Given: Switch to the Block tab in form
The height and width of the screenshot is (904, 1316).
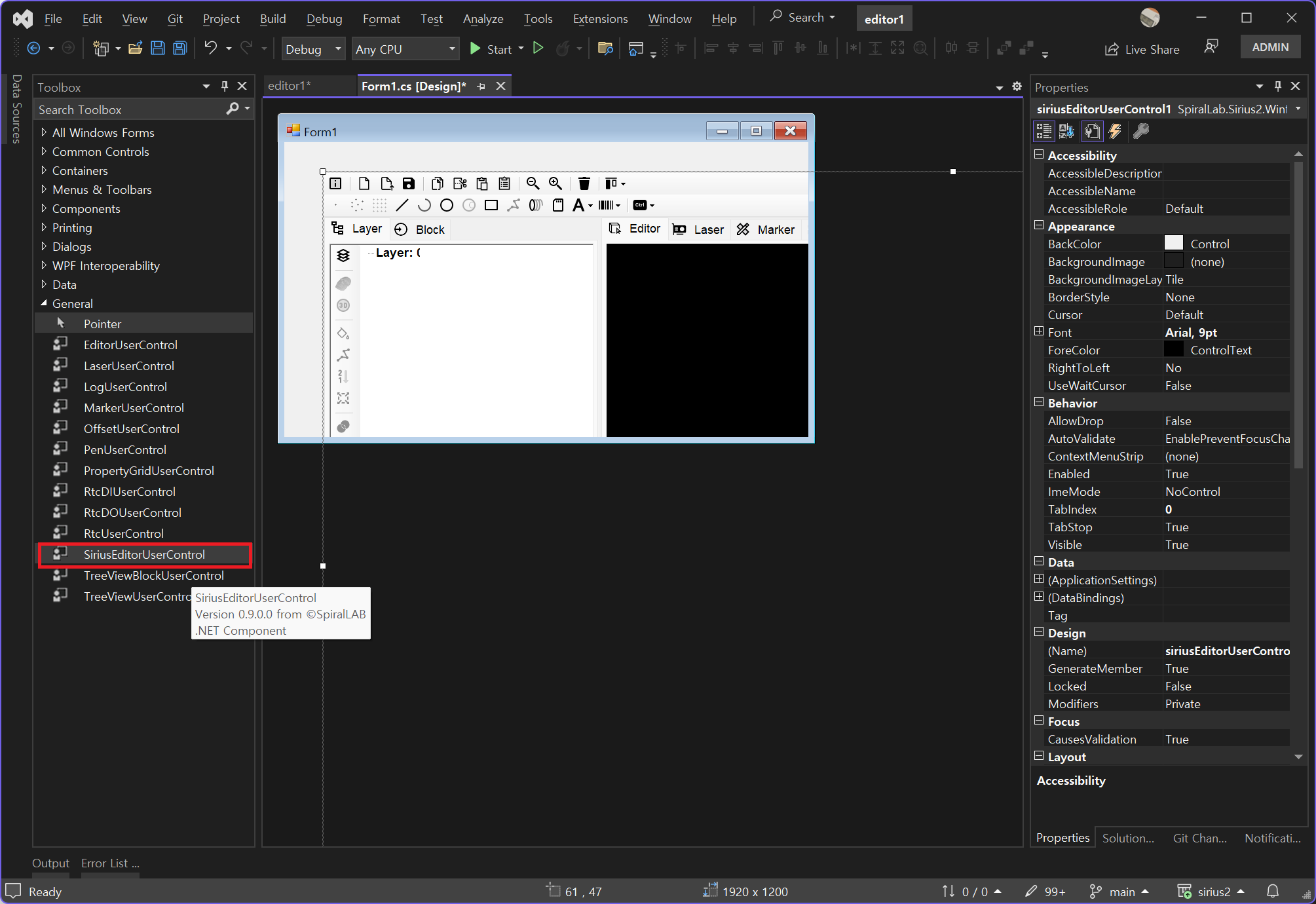Looking at the screenshot, I should click(x=420, y=229).
